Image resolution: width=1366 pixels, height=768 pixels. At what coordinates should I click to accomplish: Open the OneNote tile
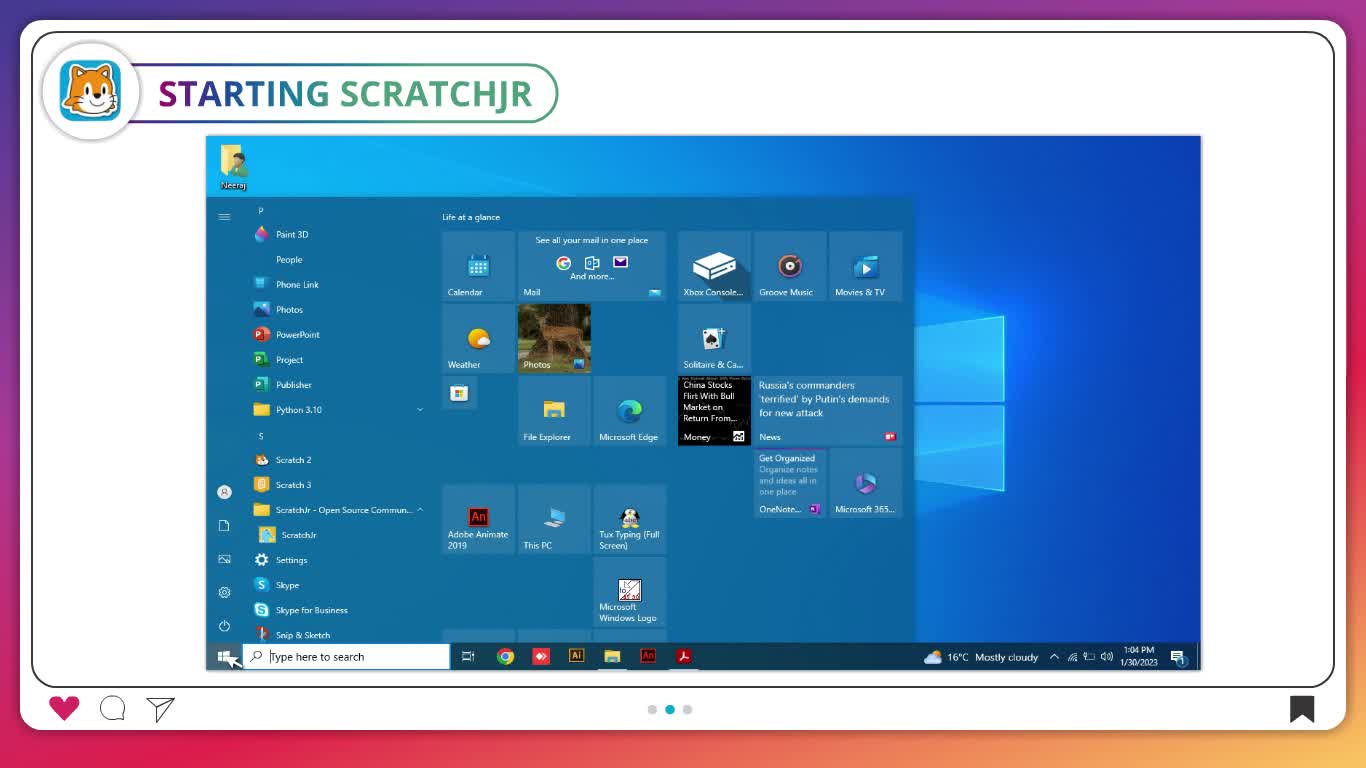point(790,483)
